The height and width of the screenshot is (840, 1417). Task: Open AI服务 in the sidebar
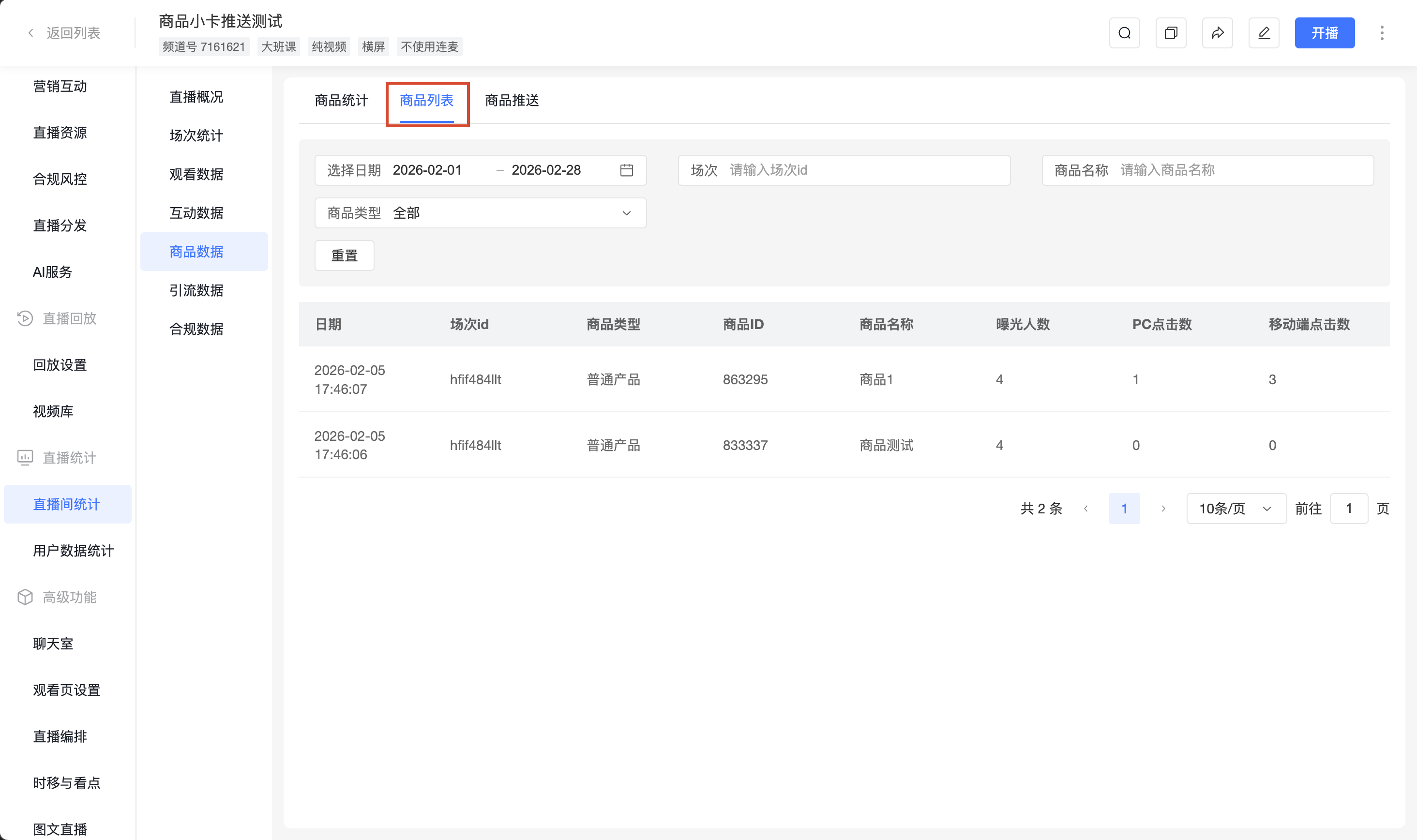click(67, 272)
